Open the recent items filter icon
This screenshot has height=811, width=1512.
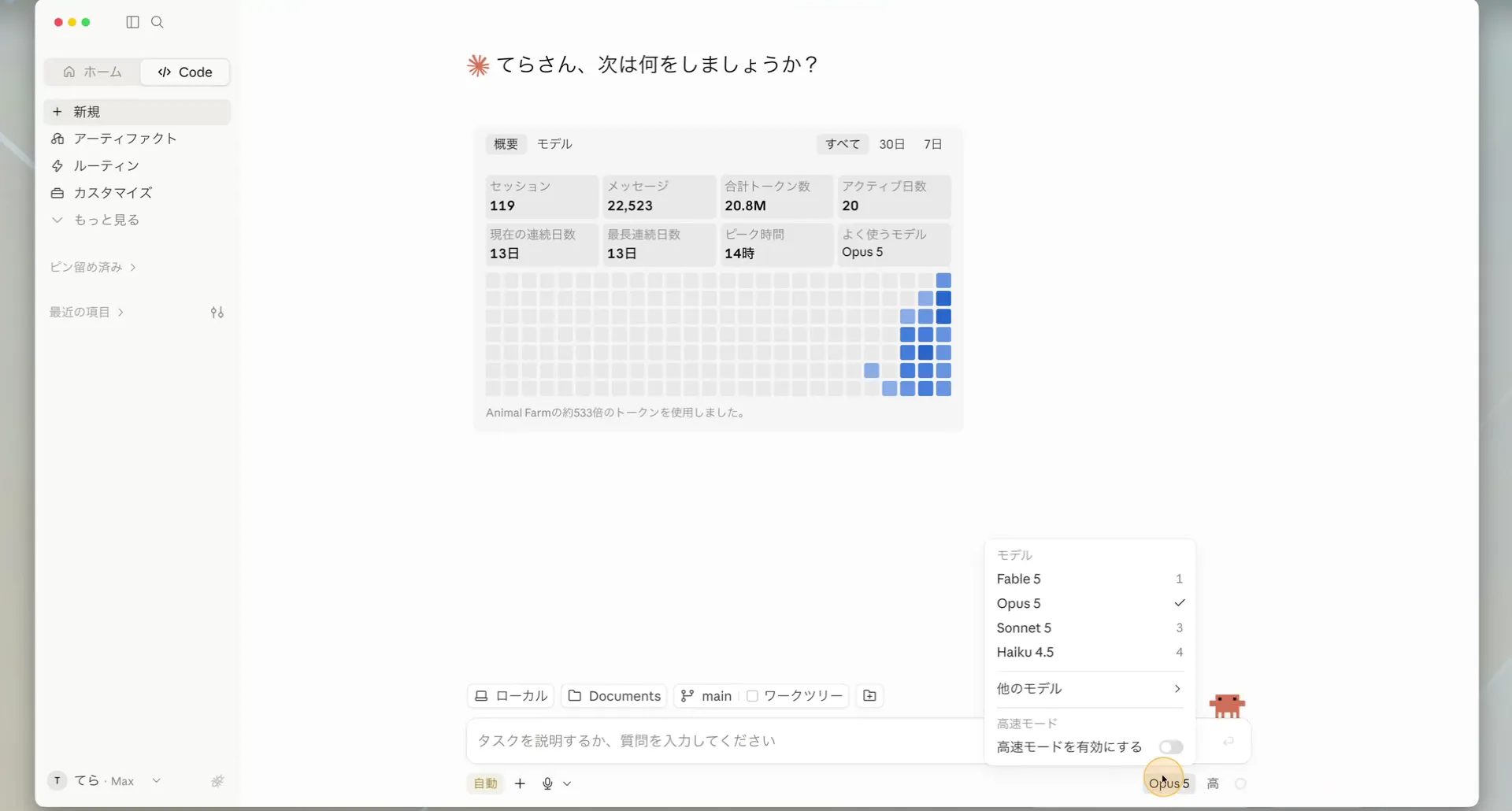(x=217, y=313)
